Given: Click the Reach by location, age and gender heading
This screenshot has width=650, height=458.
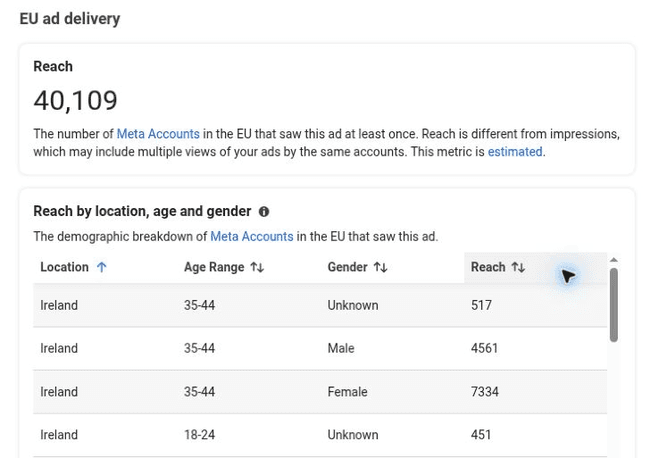Looking at the screenshot, I should point(142,211).
